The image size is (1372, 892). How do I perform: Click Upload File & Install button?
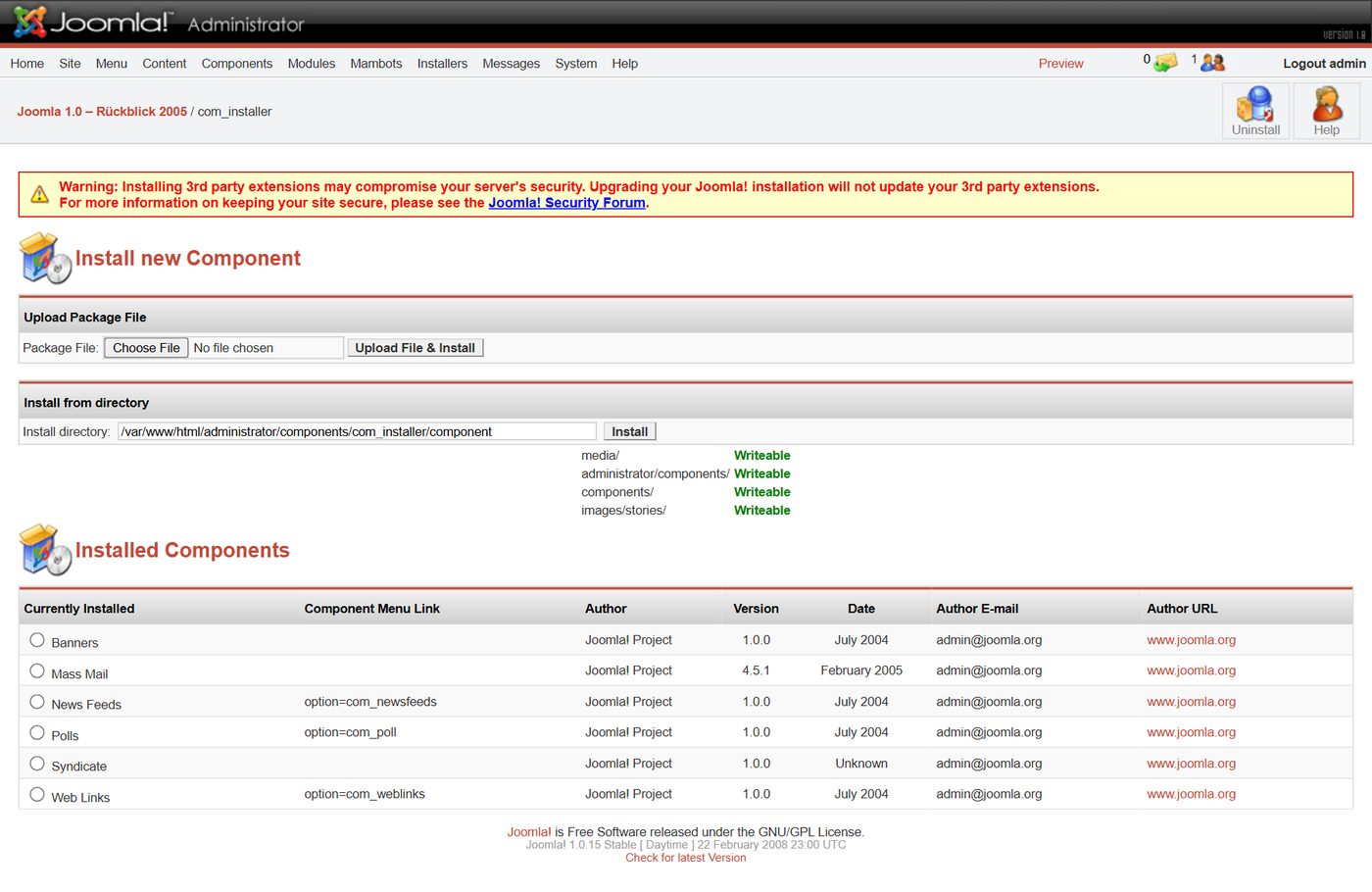416,348
